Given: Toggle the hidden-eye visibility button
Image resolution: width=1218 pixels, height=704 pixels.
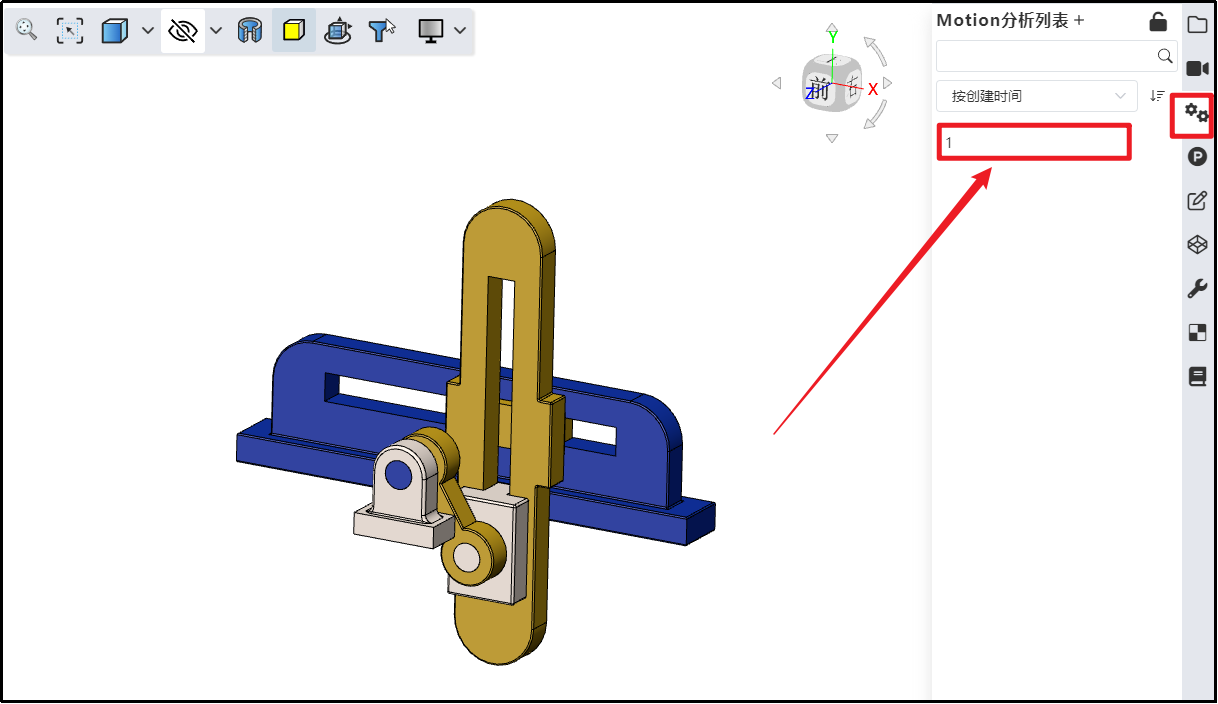Looking at the screenshot, I should click(x=183, y=31).
